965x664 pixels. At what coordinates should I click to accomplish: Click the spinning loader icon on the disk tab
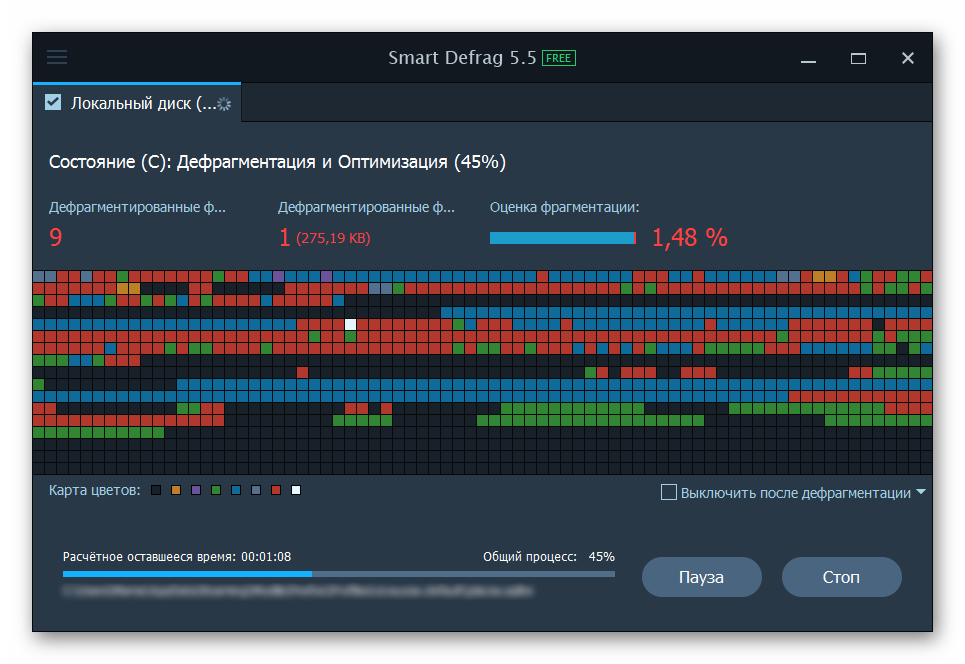225,104
